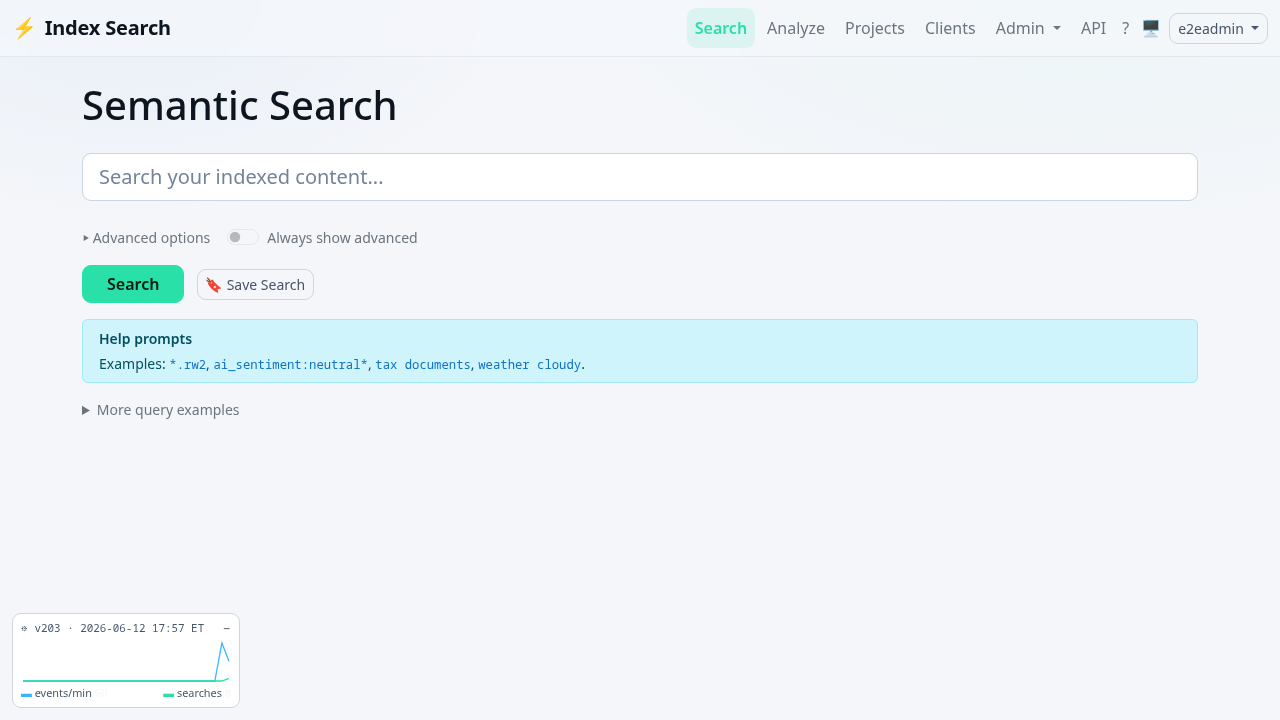The width and height of the screenshot is (1280, 720).
Task: Click the Semantic Search heading
Action: [x=239, y=106]
